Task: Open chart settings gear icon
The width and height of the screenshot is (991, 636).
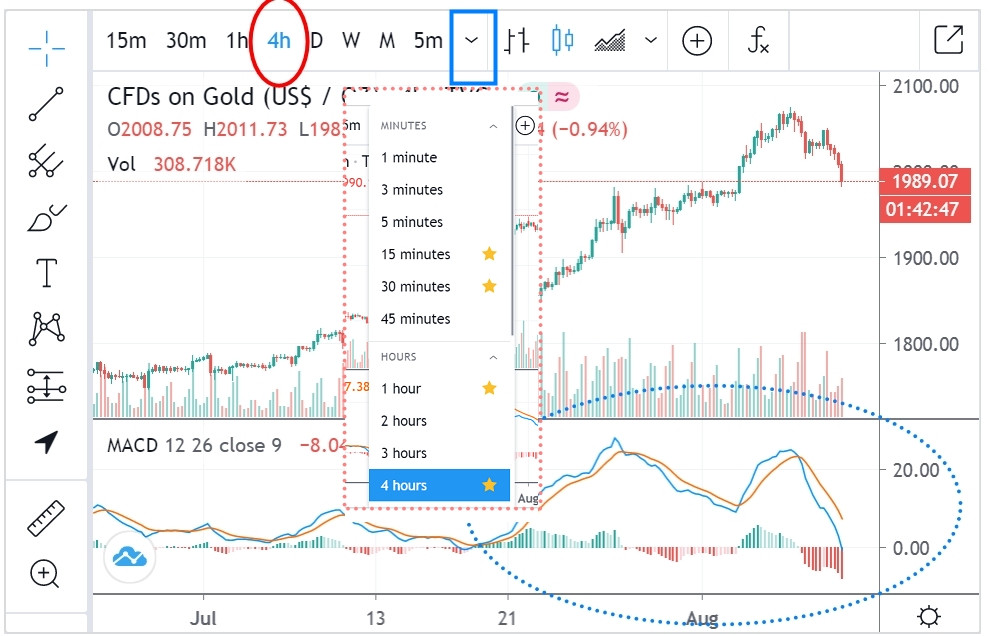Action: pos(929,616)
